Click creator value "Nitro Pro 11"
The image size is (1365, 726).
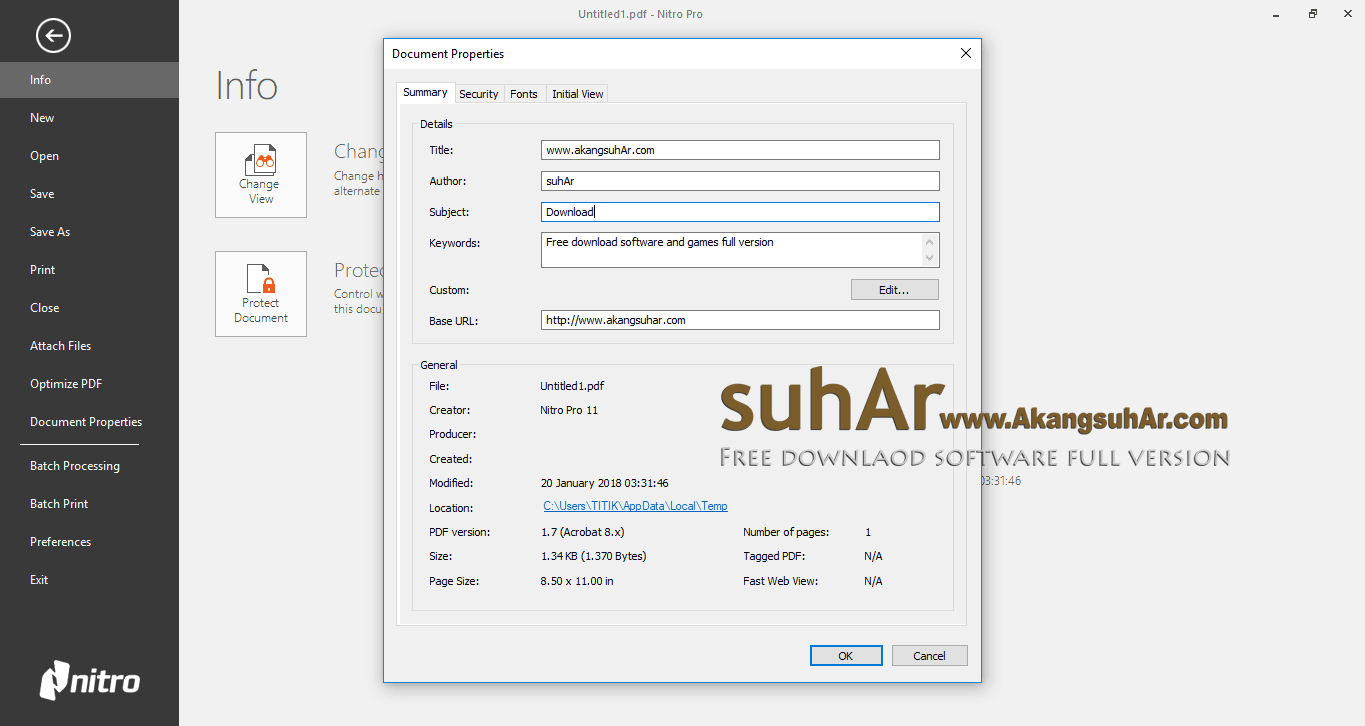tap(569, 410)
